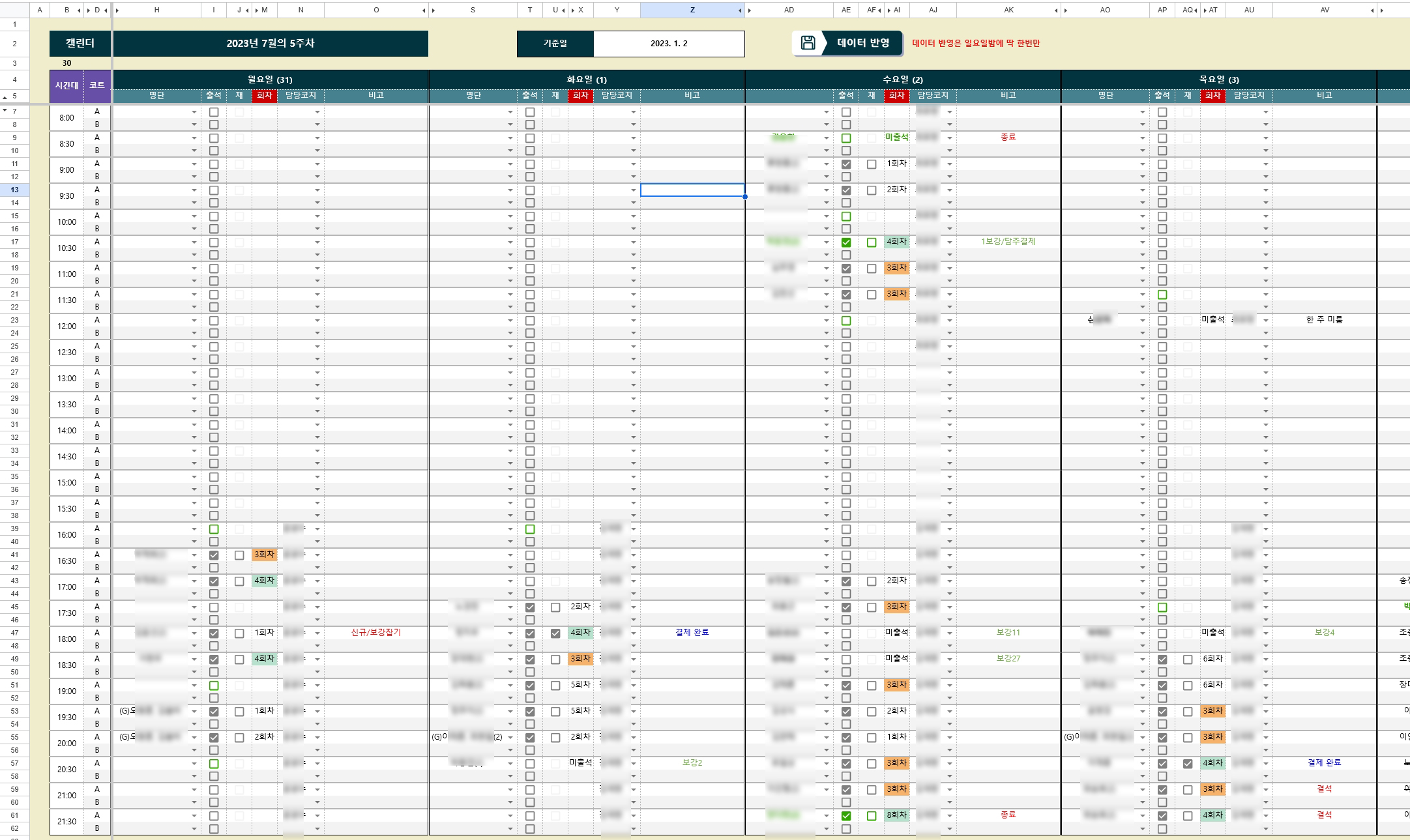
Task: Check Monday 8:00 A attendance checkbox
Action: pyautogui.click(x=214, y=112)
